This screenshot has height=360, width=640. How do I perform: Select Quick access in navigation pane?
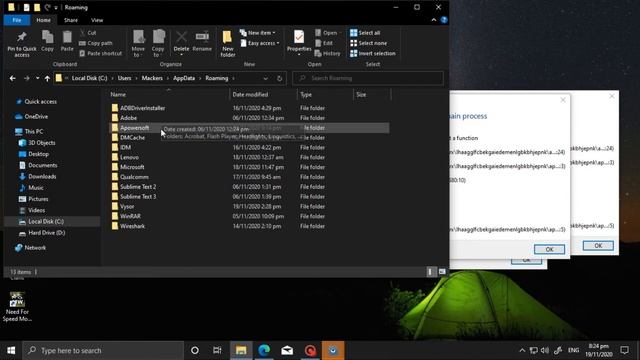click(x=40, y=102)
